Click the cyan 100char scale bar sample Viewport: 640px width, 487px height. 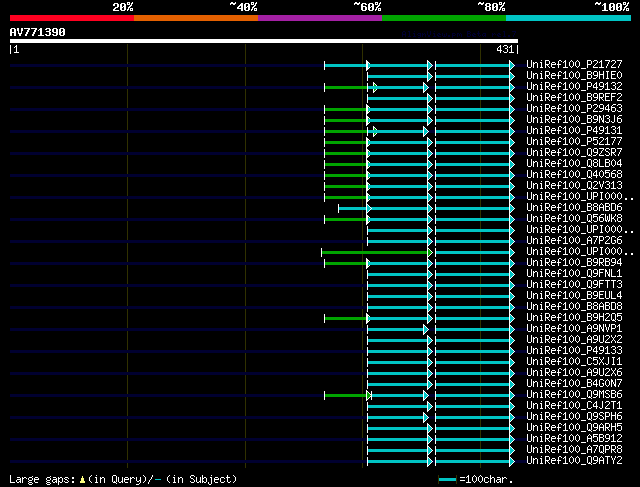tap(447, 480)
